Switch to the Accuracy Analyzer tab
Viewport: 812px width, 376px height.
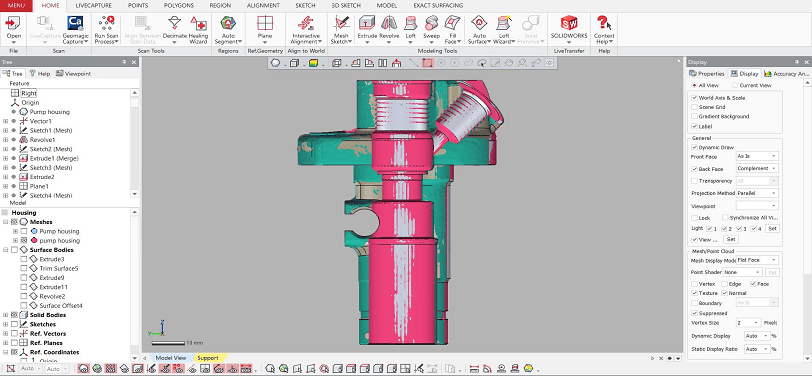pos(786,74)
